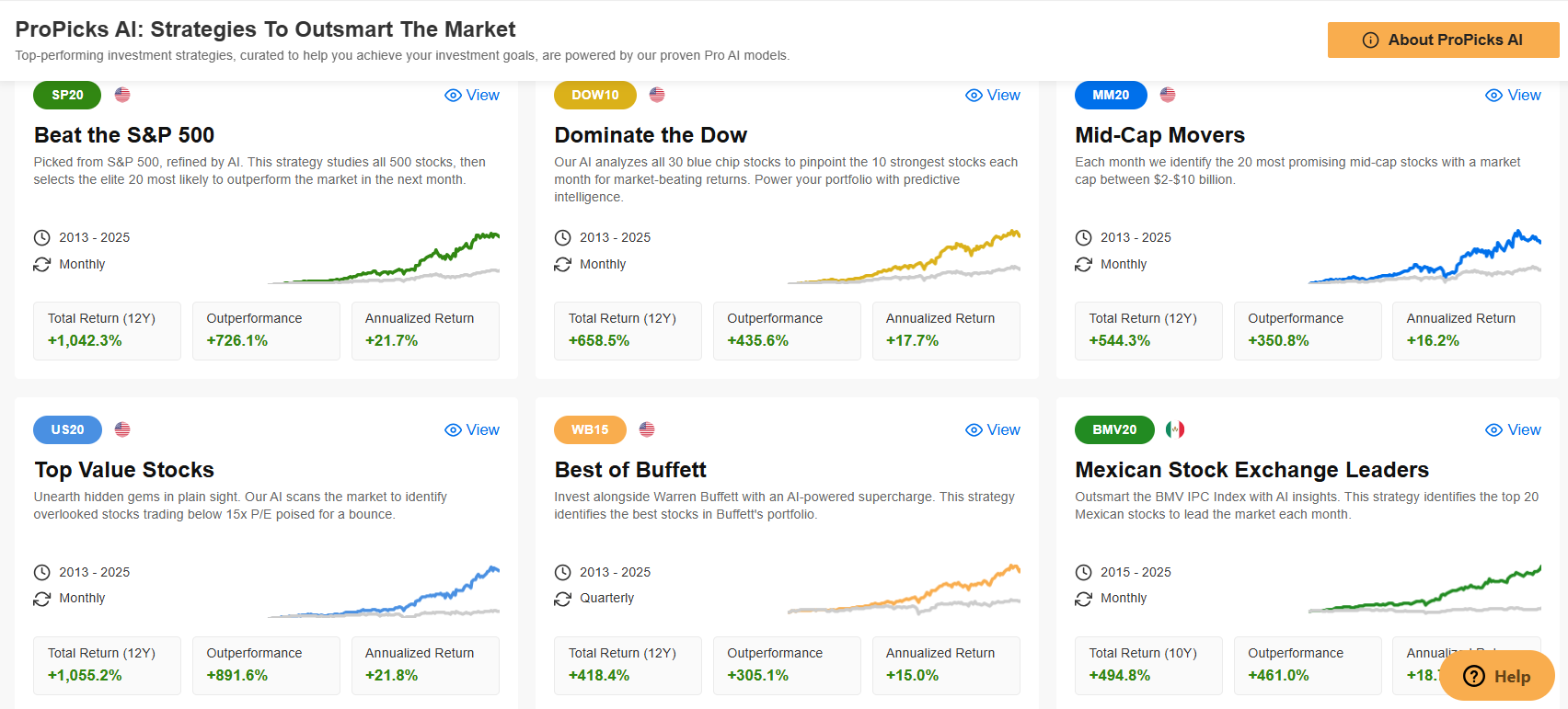Select the SP20 strategy badge

(x=67, y=95)
